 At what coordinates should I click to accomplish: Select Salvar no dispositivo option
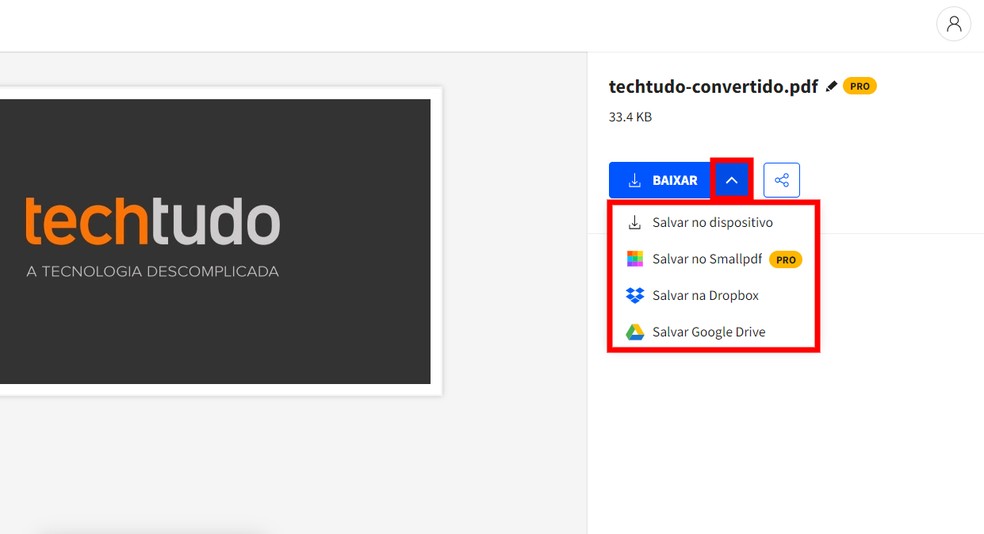pos(713,223)
